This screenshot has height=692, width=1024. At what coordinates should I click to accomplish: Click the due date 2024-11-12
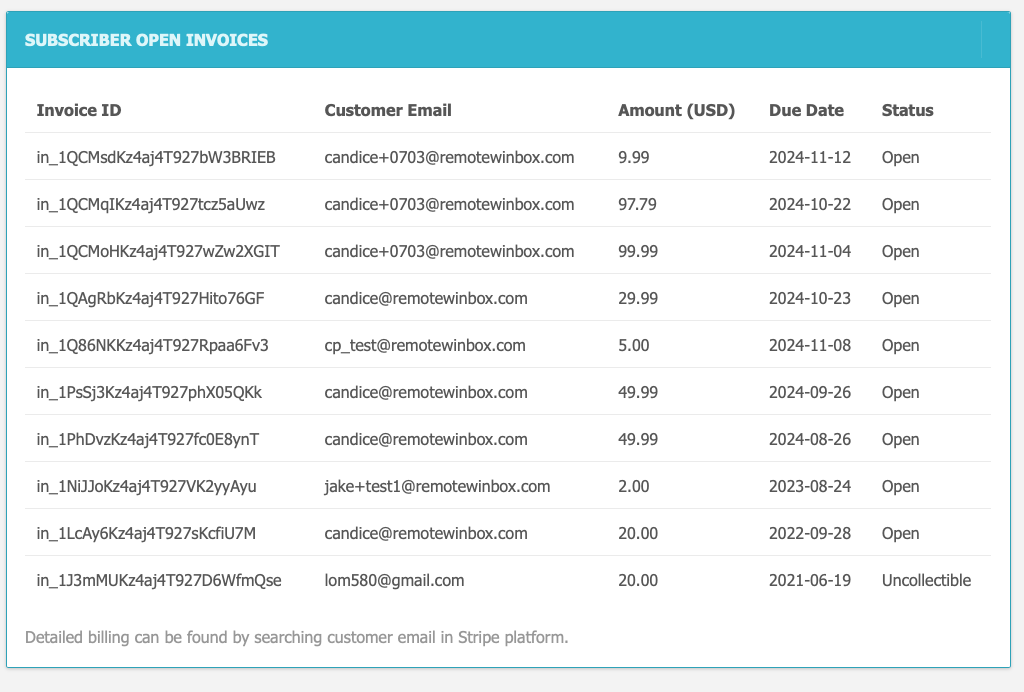(x=809, y=157)
